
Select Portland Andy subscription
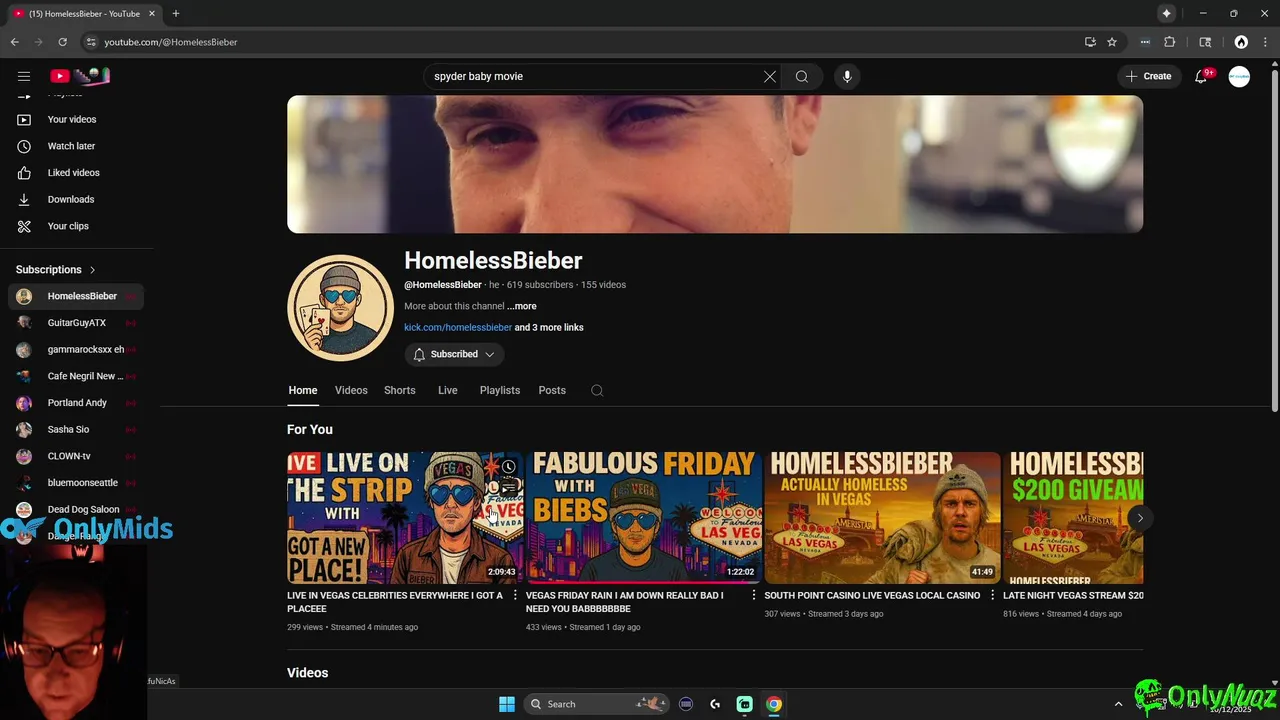click(x=76, y=403)
